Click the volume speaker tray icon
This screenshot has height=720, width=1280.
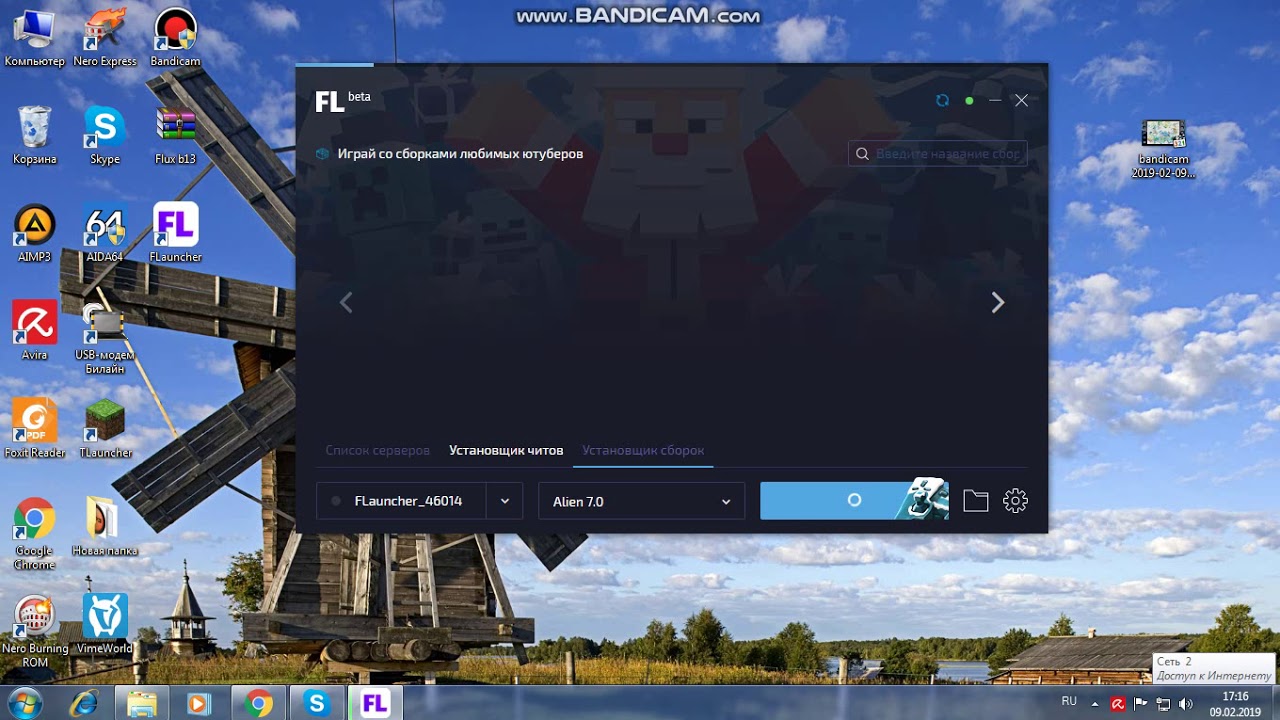click(1186, 703)
